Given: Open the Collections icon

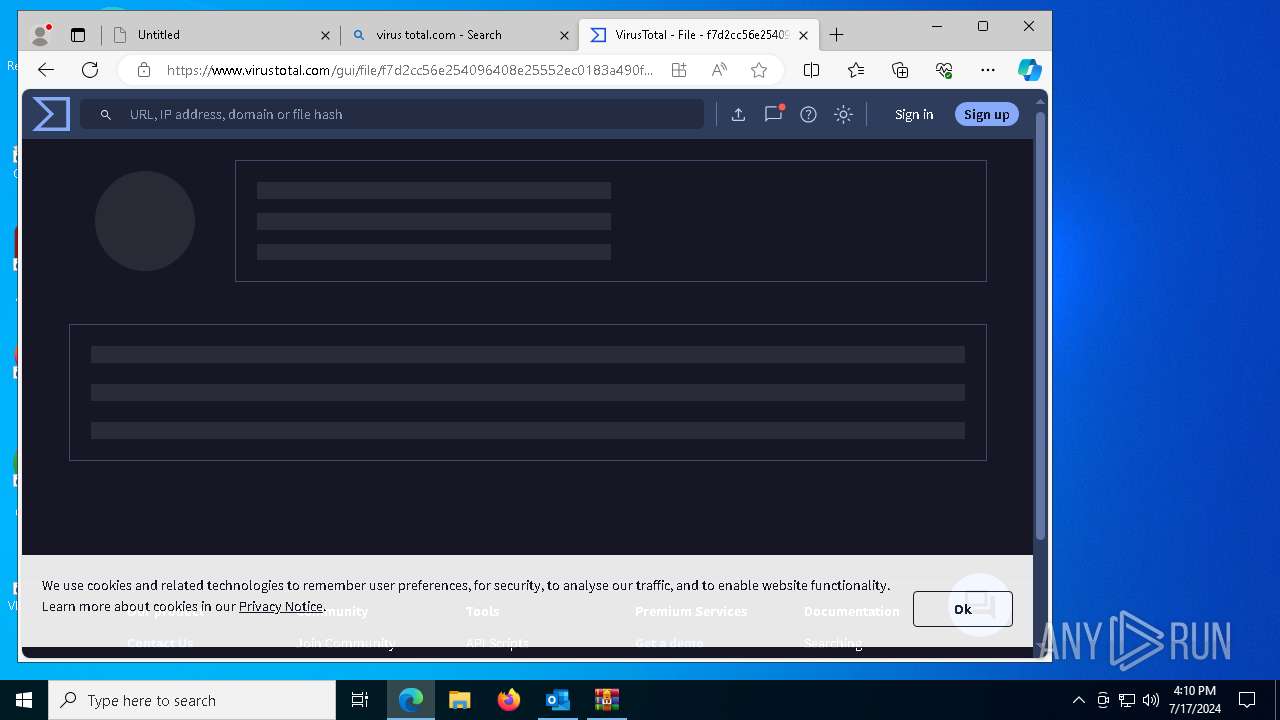Looking at the screenshot, I should [x=900, y=70].
